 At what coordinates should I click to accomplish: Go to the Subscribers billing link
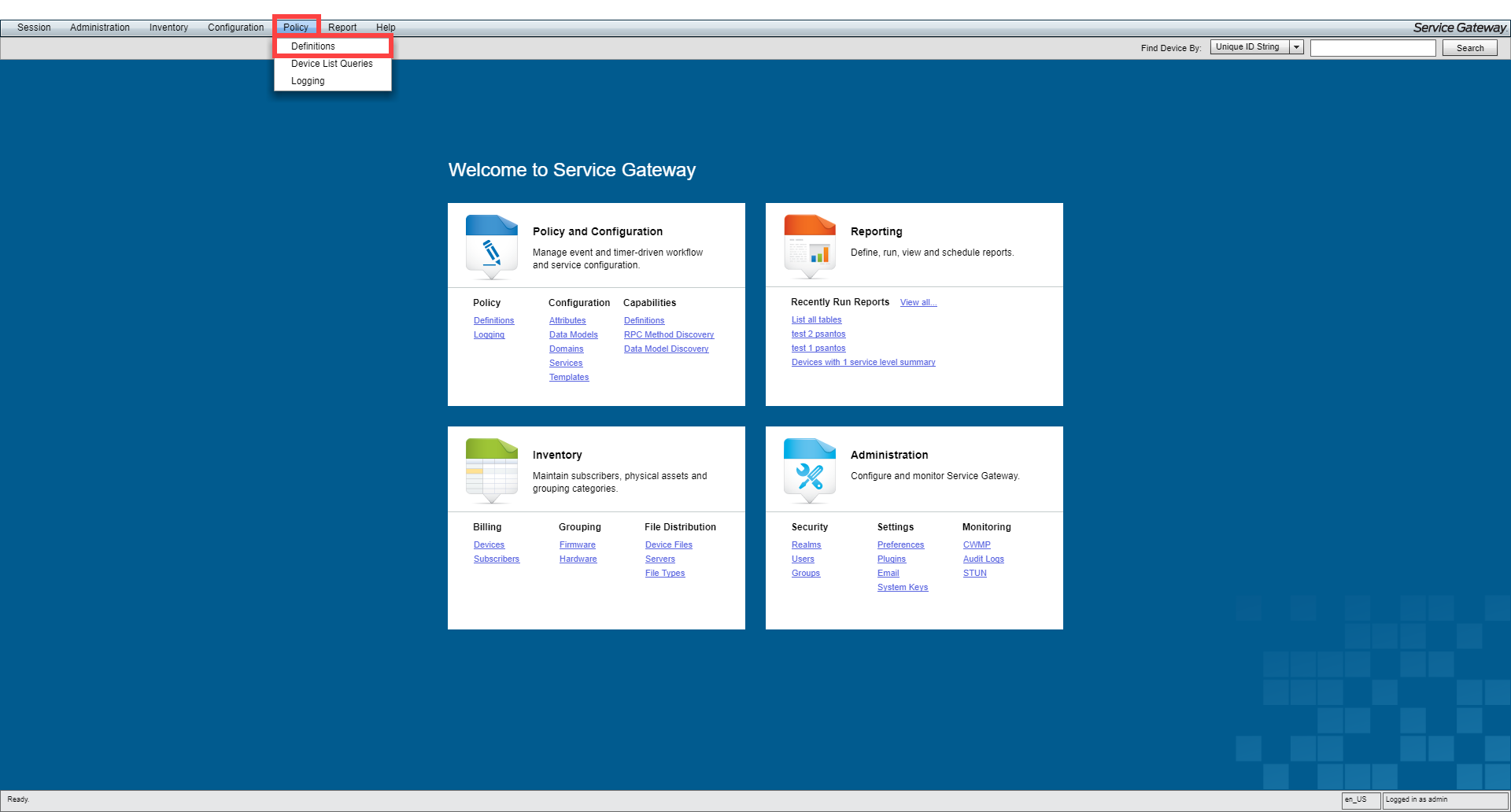point(496,559)
